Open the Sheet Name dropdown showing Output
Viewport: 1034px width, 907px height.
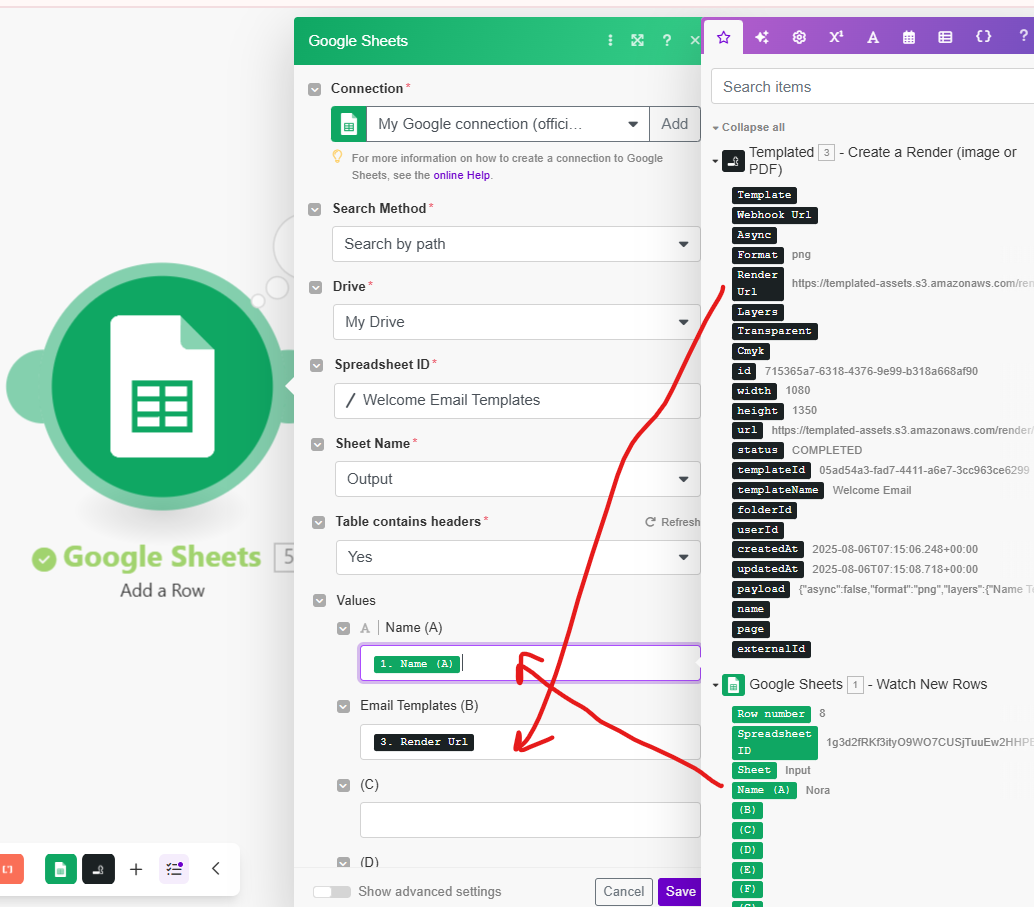518,479
